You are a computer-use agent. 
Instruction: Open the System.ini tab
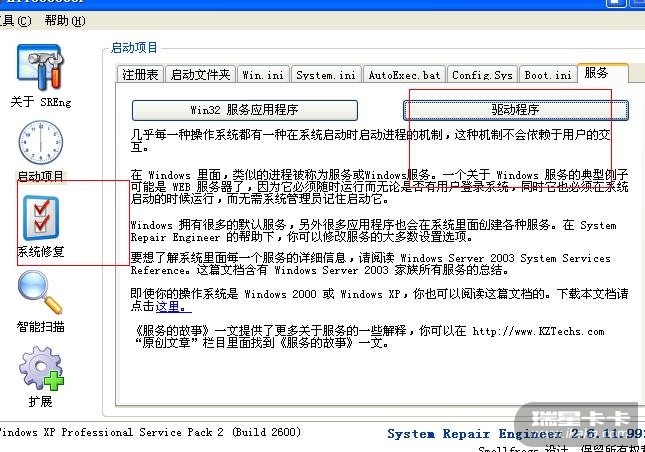click(326, 75)
